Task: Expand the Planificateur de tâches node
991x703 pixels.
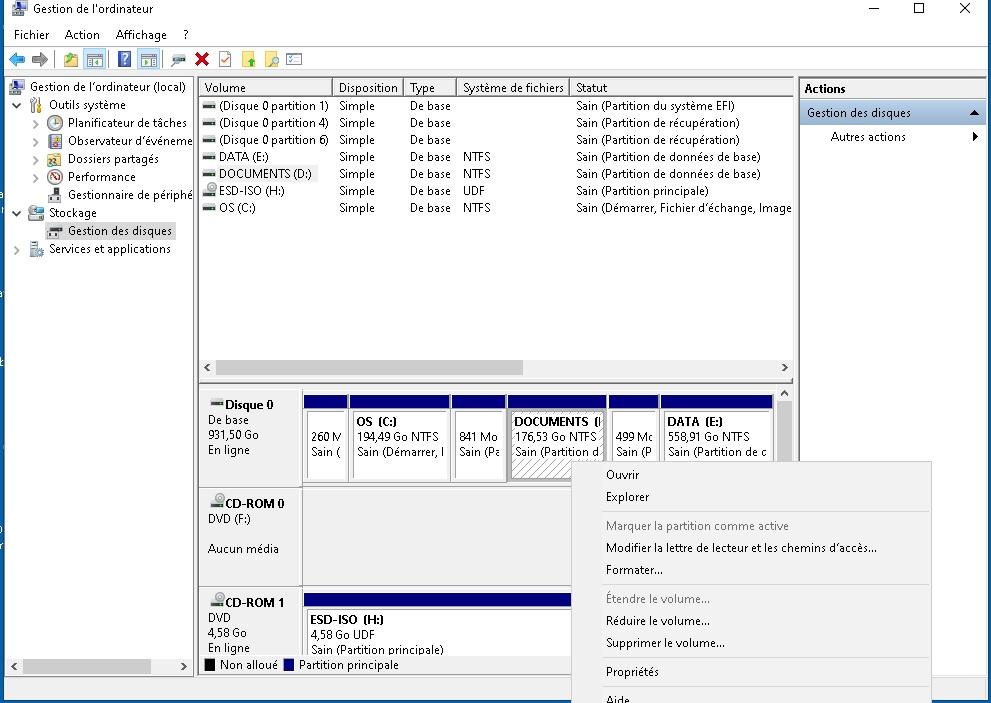Action: tap(36, 123)
